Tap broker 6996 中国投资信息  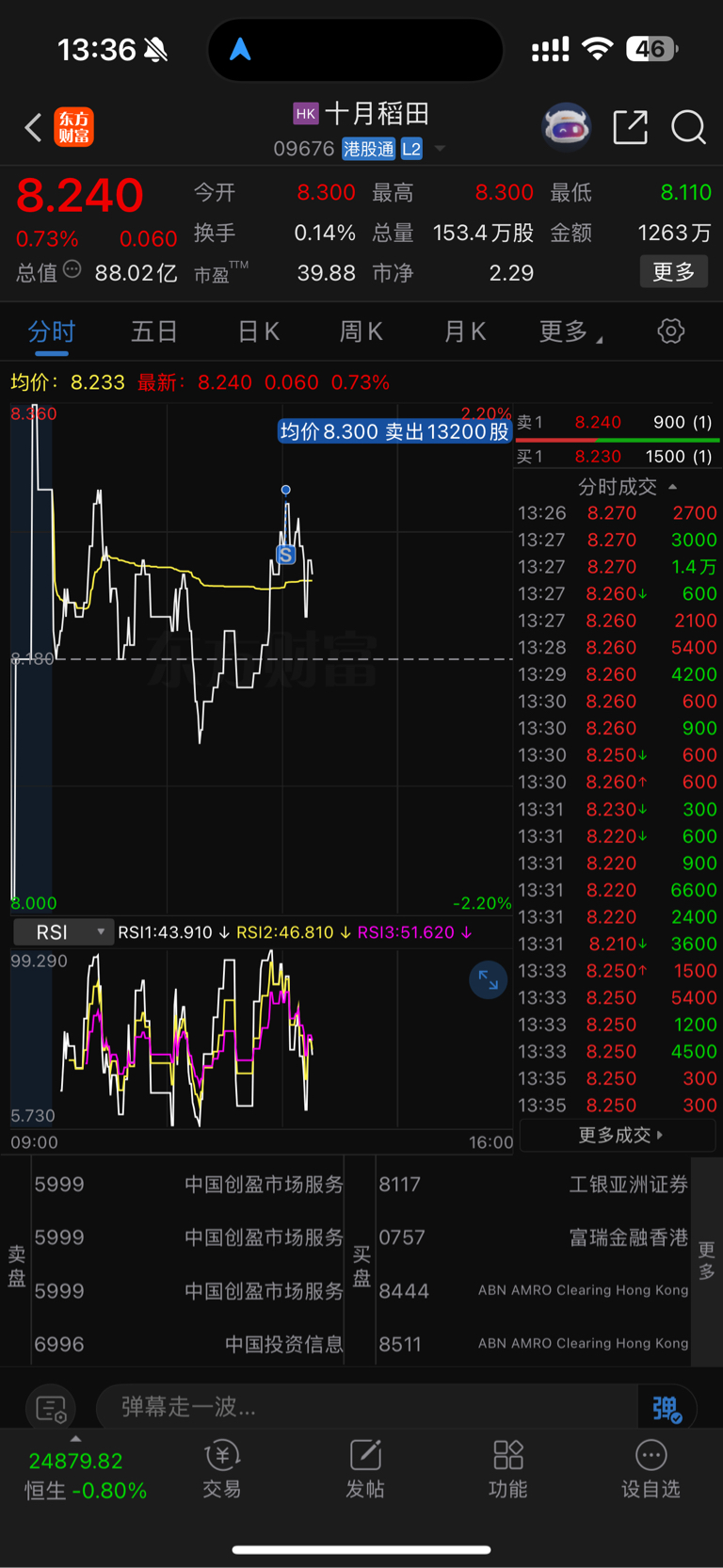pyautogui.click(x=188, y=1344)
